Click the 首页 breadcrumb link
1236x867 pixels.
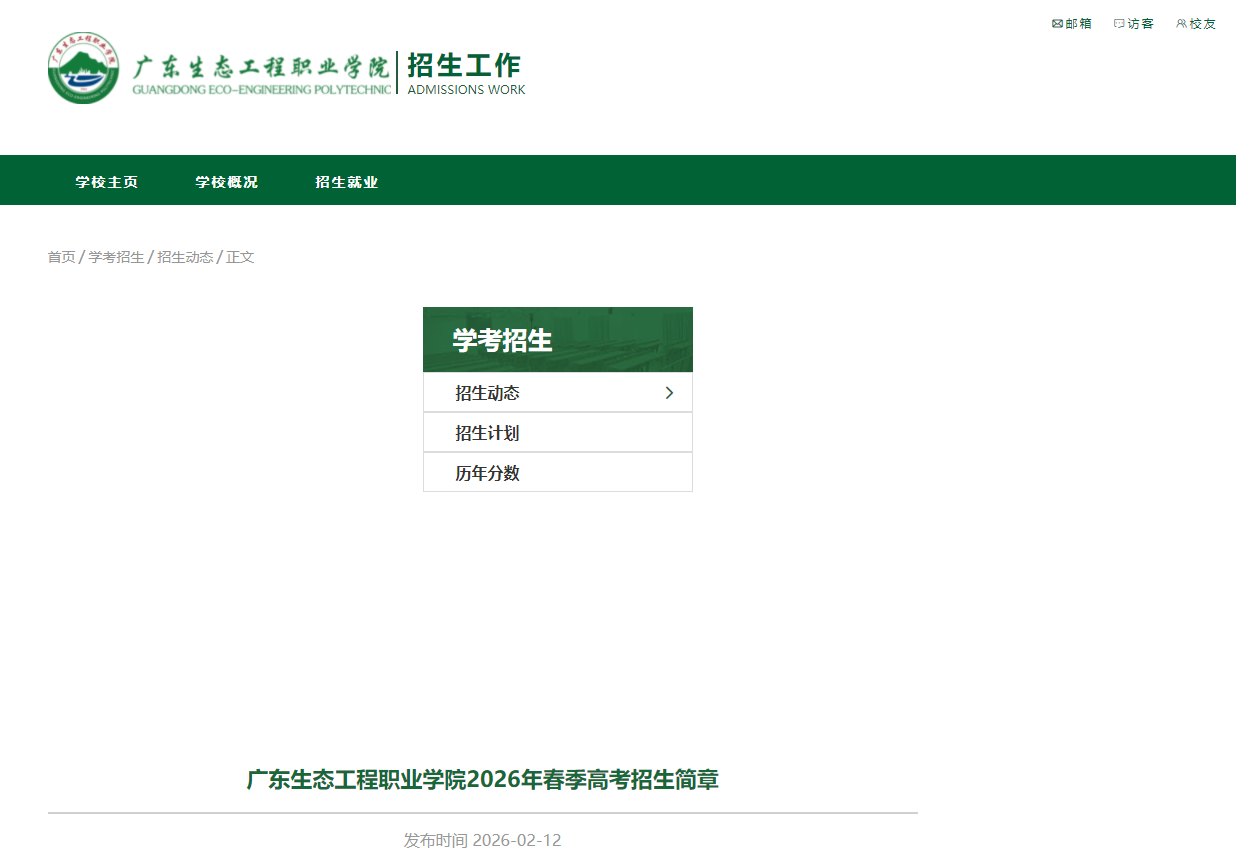(61, 257)
